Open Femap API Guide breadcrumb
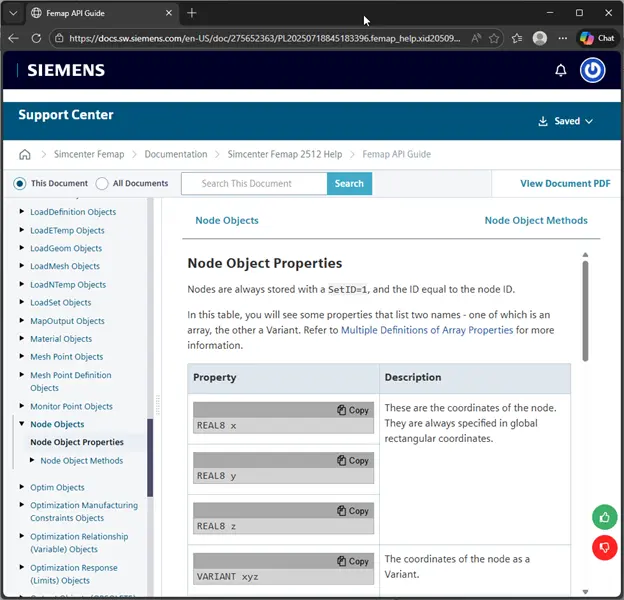This screenshot has height=600, width=624. (396, 154)
